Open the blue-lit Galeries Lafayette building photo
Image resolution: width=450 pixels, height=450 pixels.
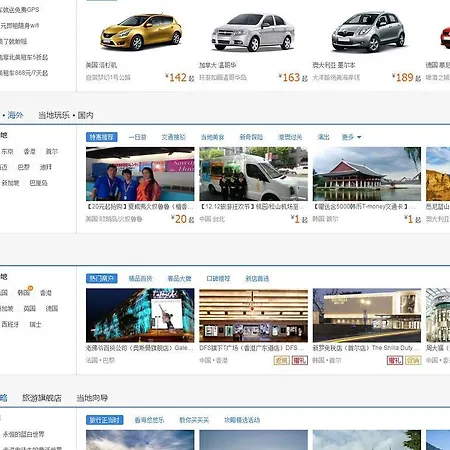140,315
